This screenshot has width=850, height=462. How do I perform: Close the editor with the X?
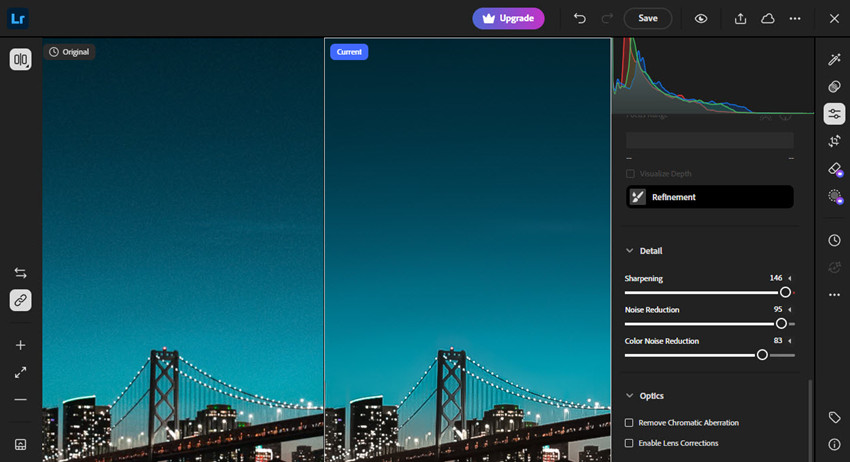click(834, 18)
